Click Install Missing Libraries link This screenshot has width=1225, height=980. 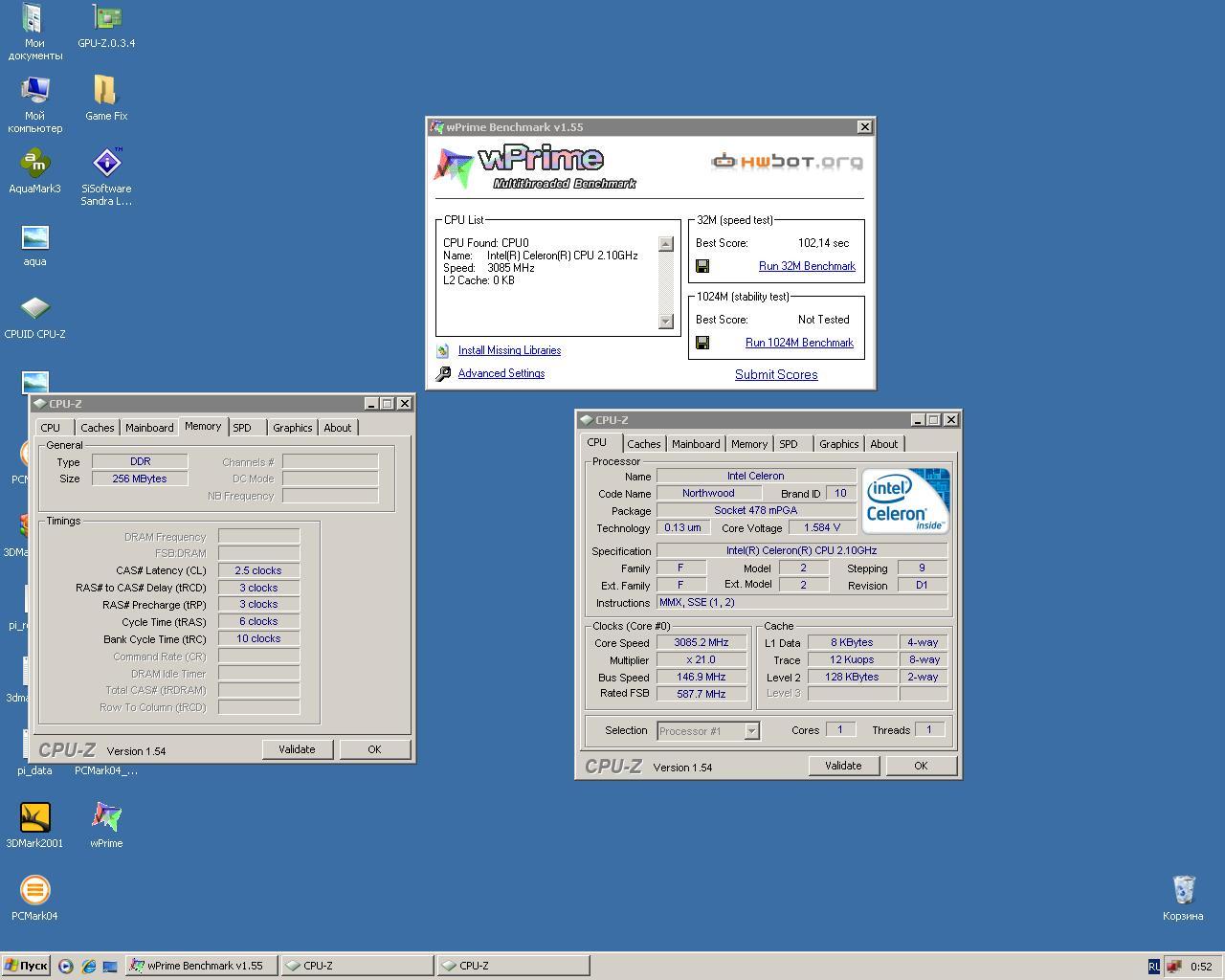click(x=509, y=350)
